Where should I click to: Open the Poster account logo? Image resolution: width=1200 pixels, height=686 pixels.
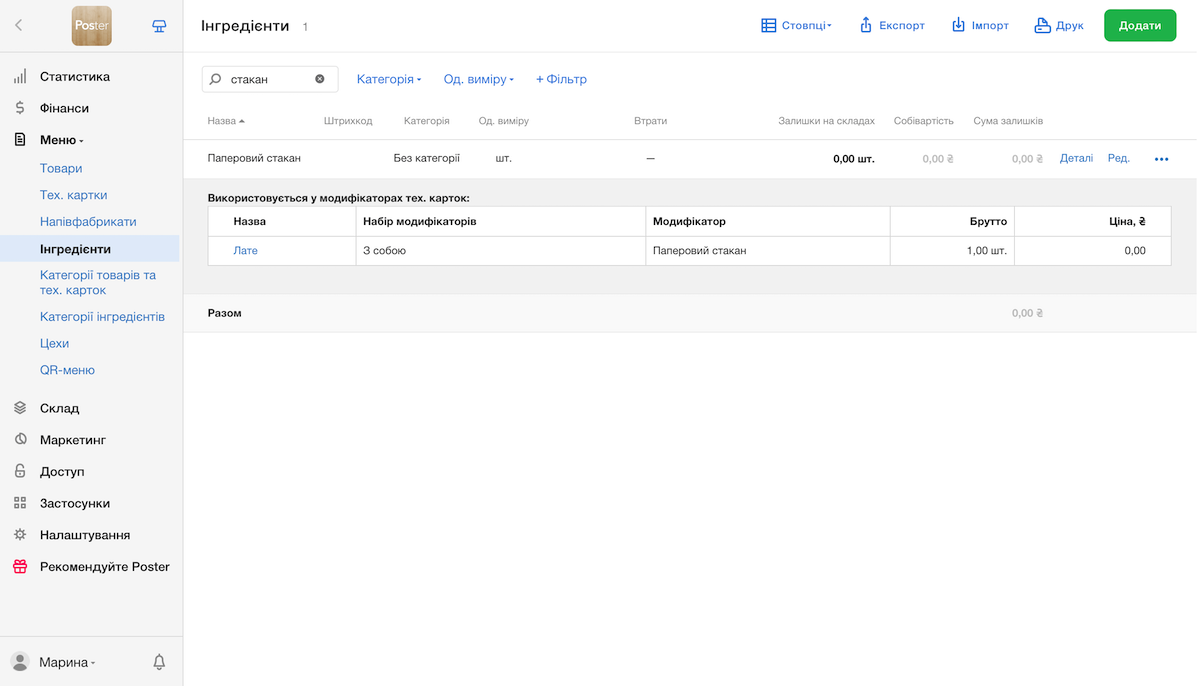click(91, 26)
